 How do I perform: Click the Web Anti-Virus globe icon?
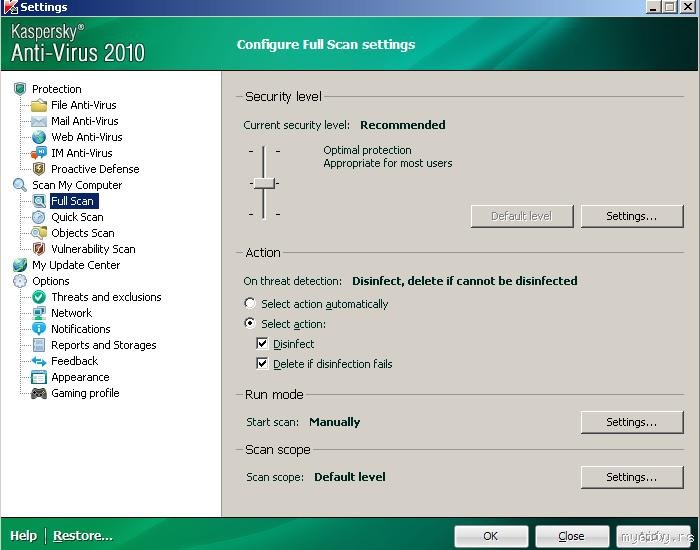39,137
